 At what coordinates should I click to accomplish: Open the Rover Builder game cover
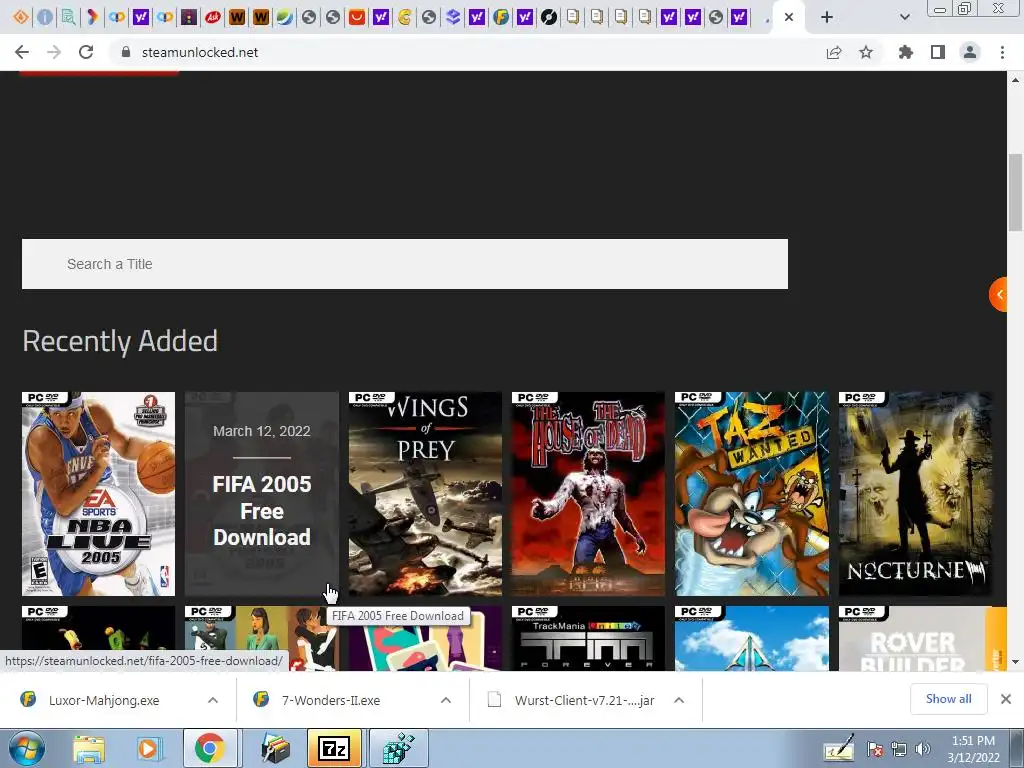pyautogui.click(x=915, y=638)
